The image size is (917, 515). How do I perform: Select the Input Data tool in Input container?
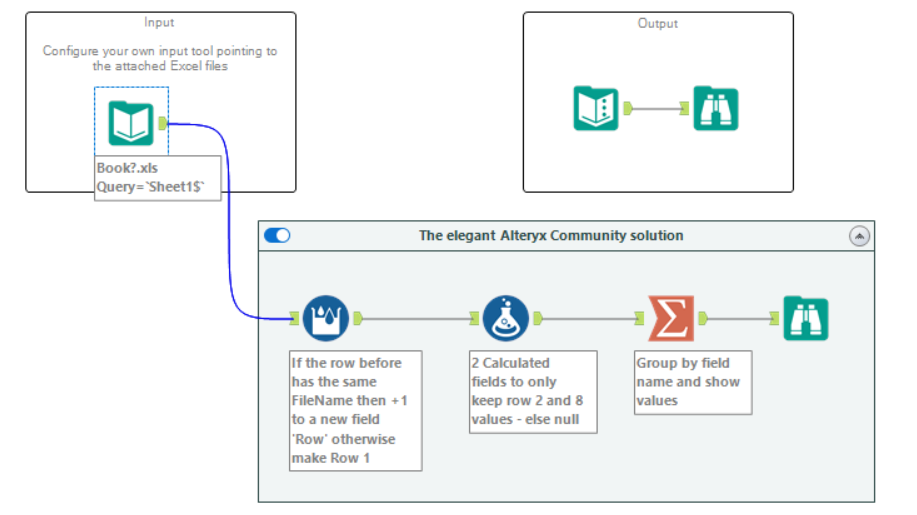(131, 123)
